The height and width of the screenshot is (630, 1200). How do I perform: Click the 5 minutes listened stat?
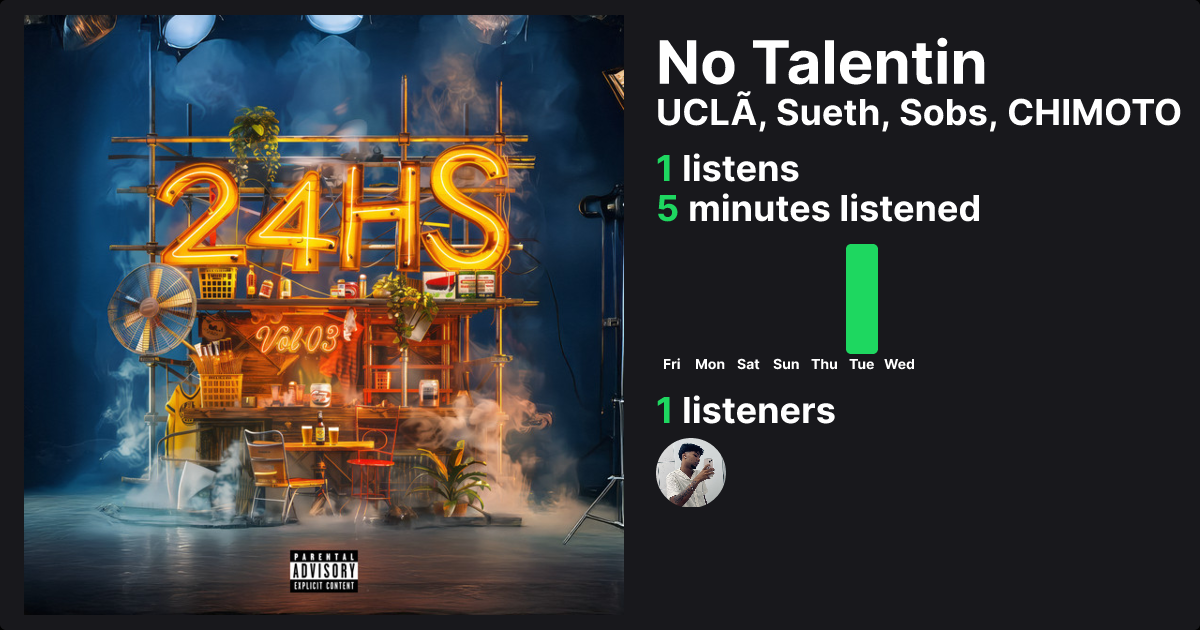818,209
